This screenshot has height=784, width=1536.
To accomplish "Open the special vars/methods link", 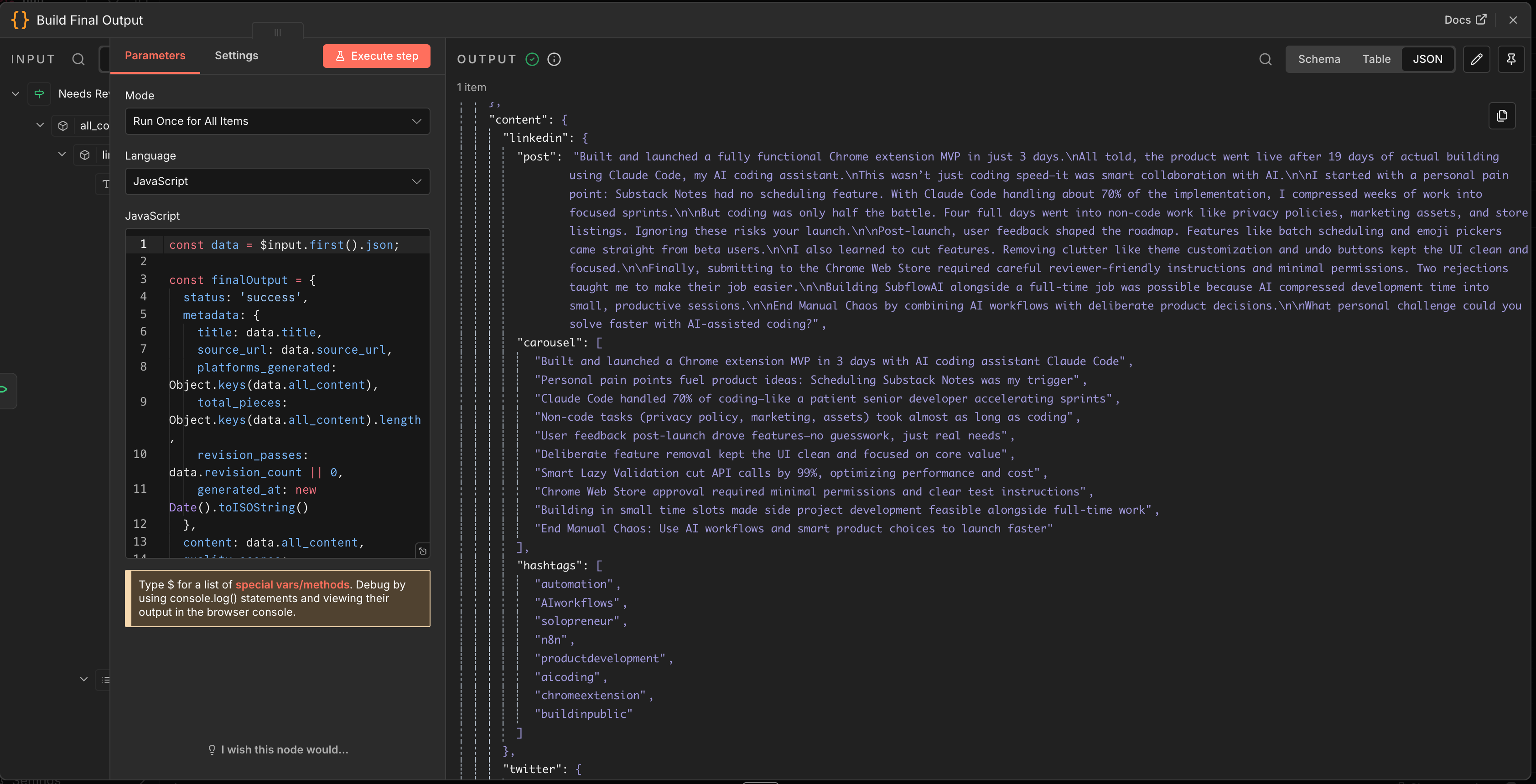I will coord(292,584).
